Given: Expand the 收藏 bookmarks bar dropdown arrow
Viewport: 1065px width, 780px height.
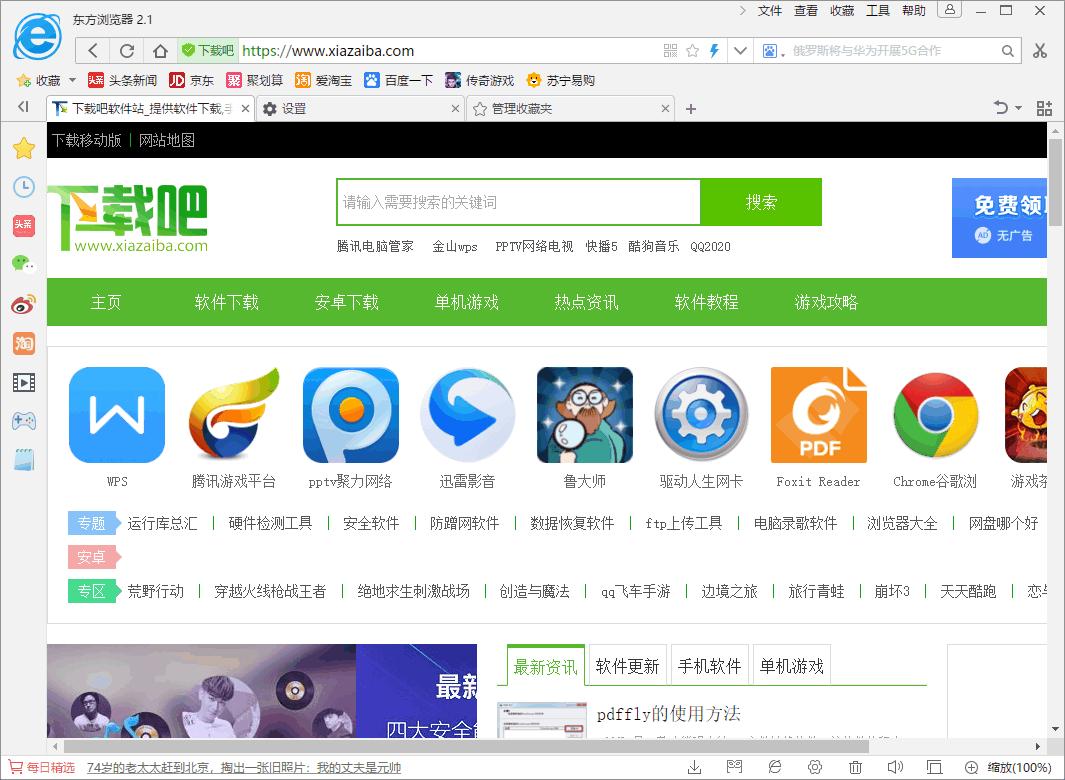Looking at the screenshot, I should point(73,80).
